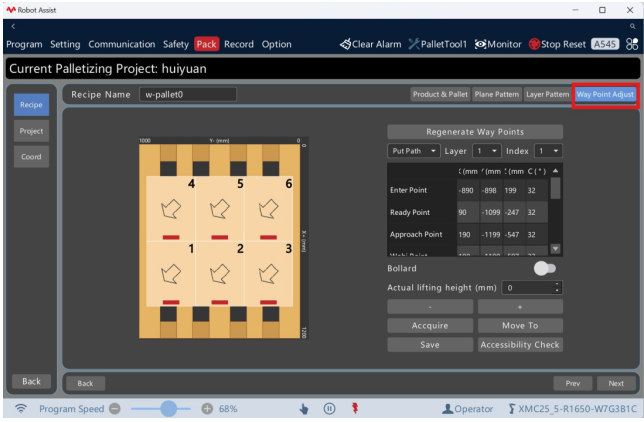
Task: Click the Enter Point X value -890
Action: pyautogui.click(x=467, y=190)
